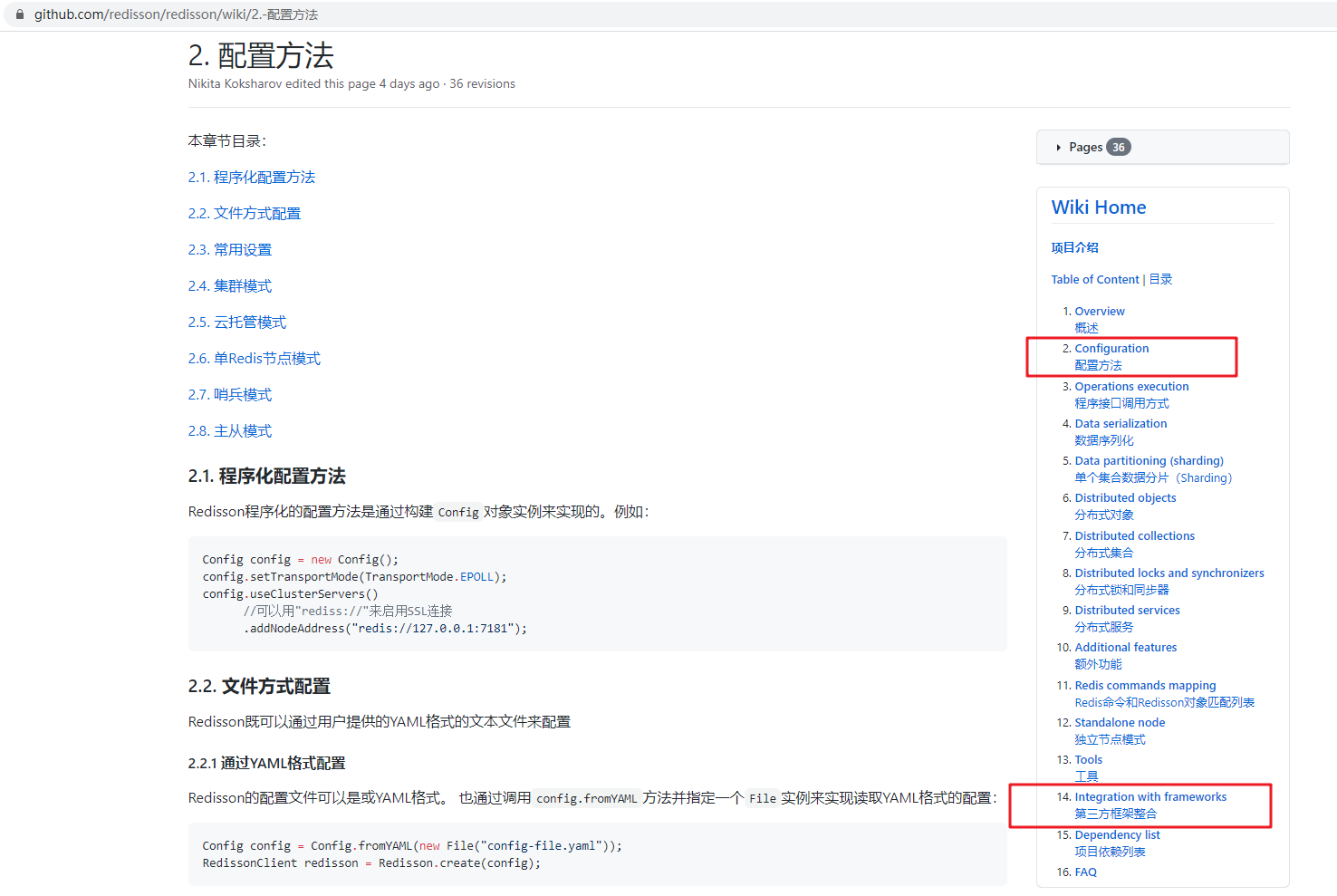This screenshot has height=896, width=1337.
Task: Click the 工具 sidebar link
Action: coord(1087,776)
